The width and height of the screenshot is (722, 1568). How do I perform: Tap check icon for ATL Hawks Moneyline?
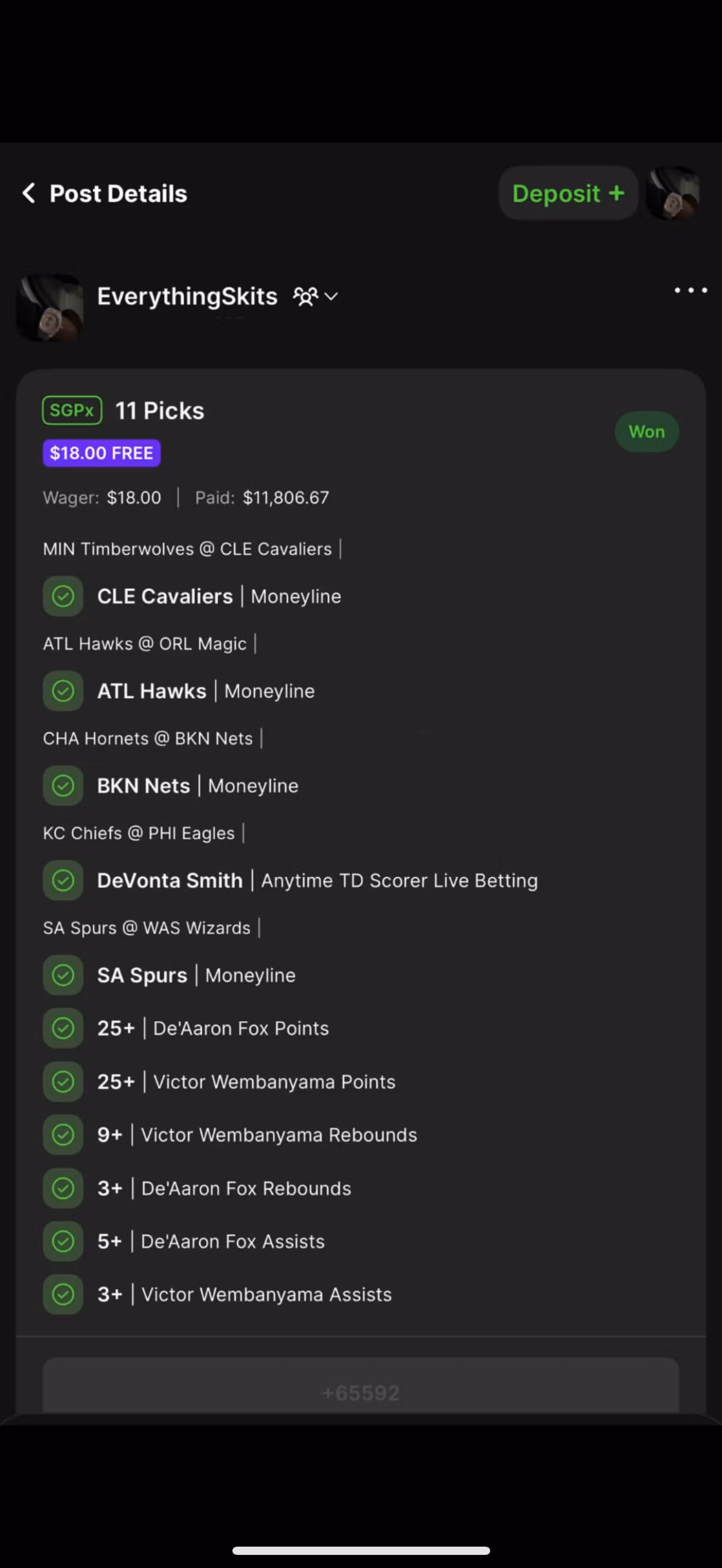pyautogui.click(x=63, y=691)
